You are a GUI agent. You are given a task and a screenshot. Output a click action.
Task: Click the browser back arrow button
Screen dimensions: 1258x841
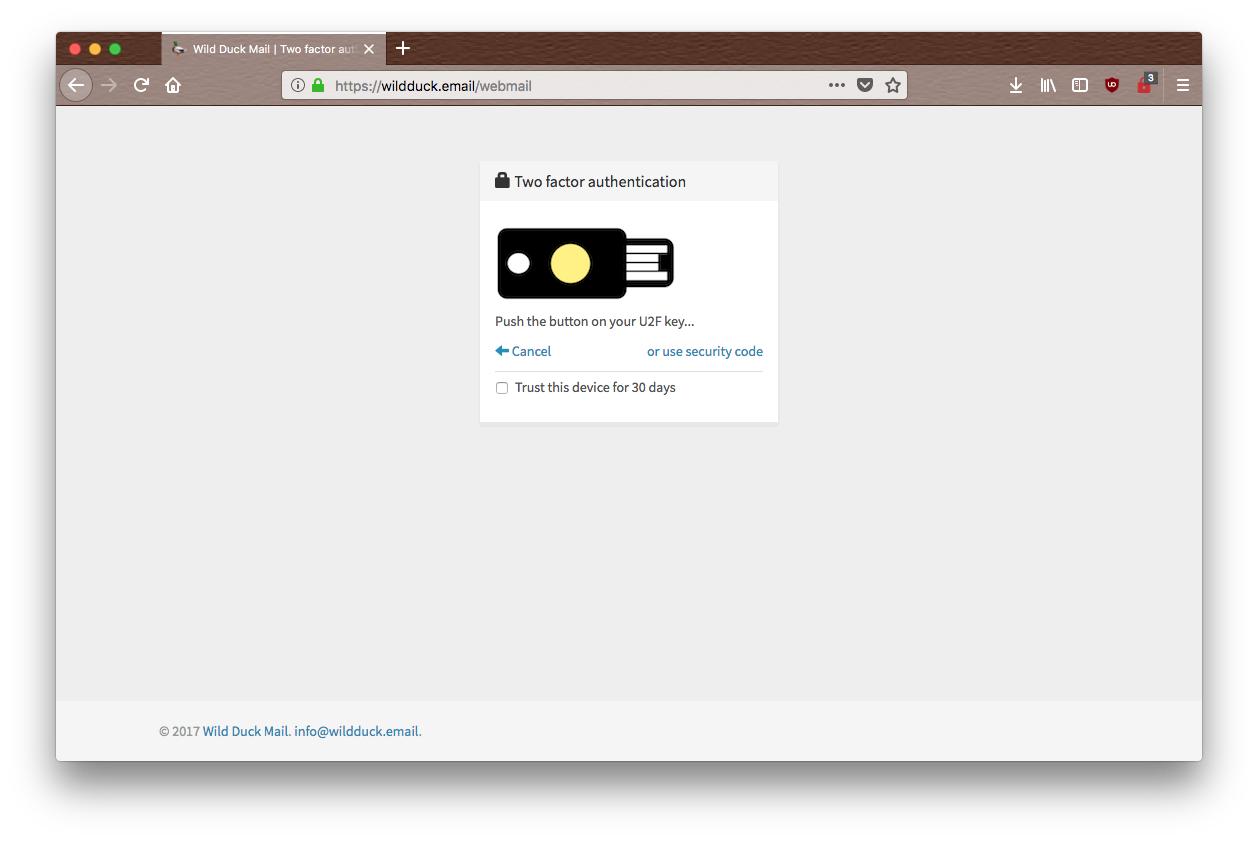pos(76,85)
